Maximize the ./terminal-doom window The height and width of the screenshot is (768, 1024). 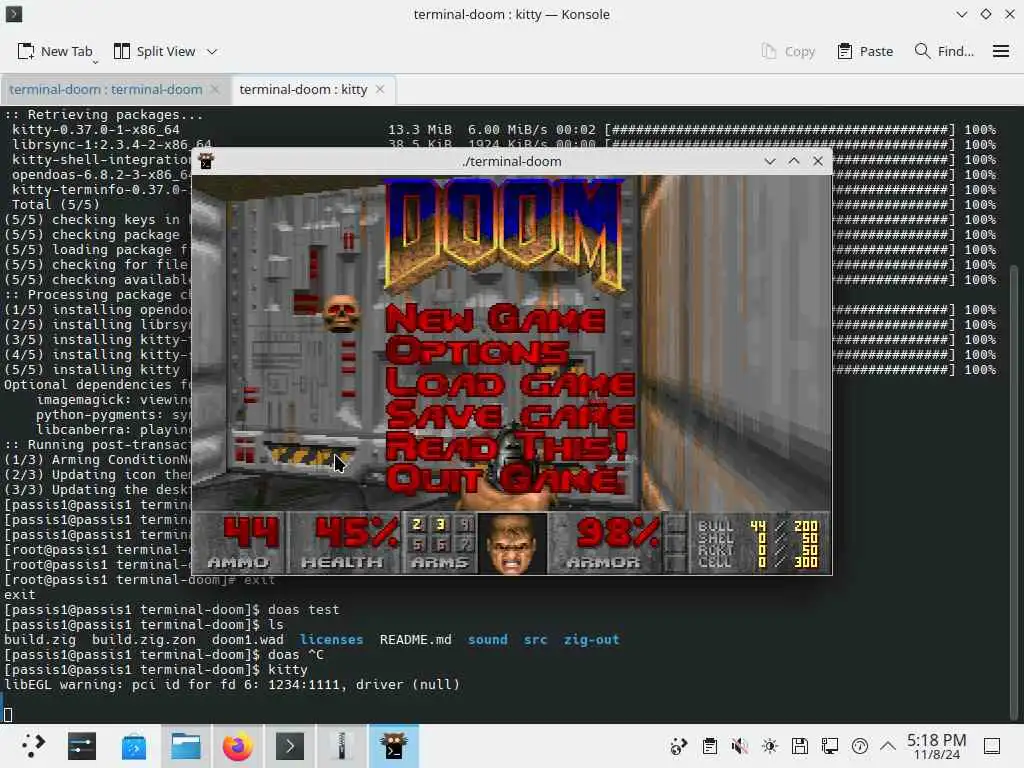tap(793, 161)
